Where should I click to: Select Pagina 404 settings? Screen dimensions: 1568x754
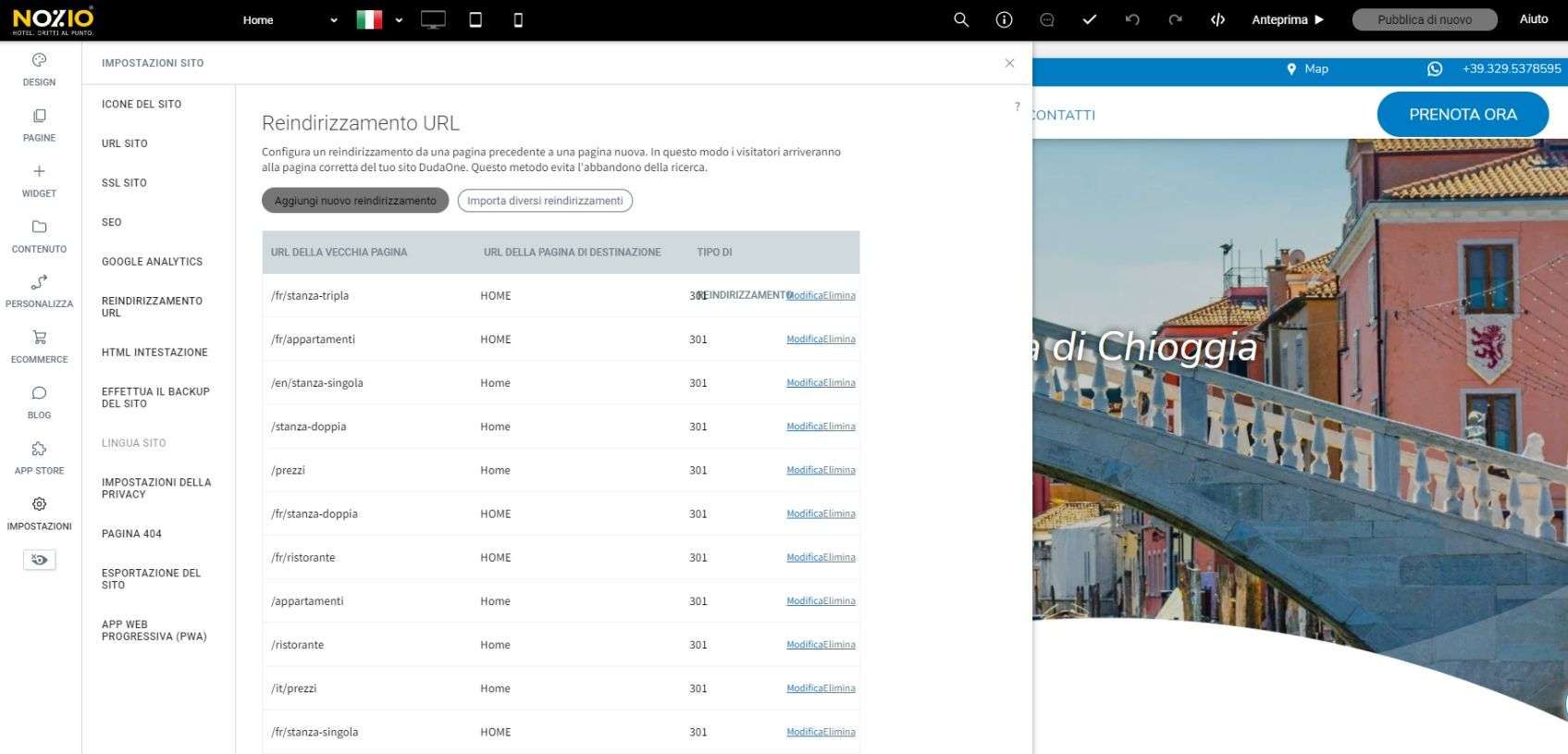131,534
